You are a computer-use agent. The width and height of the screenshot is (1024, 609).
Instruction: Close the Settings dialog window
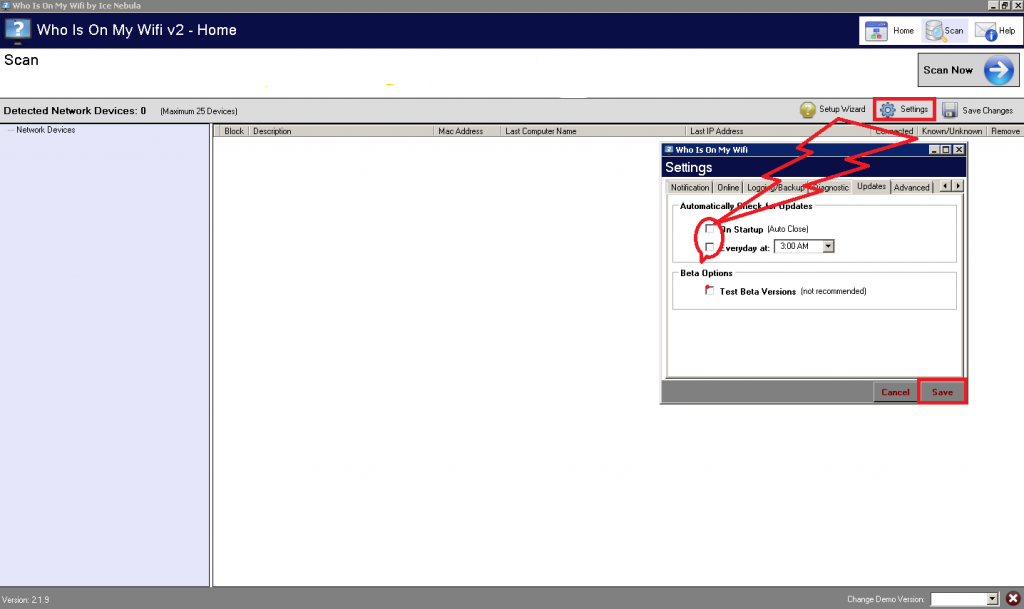click(959, 149)
